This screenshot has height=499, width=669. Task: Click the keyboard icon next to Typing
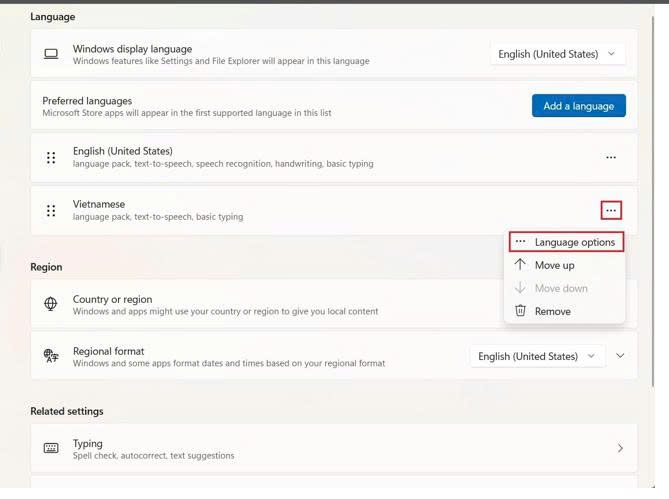tap(51, 449)
